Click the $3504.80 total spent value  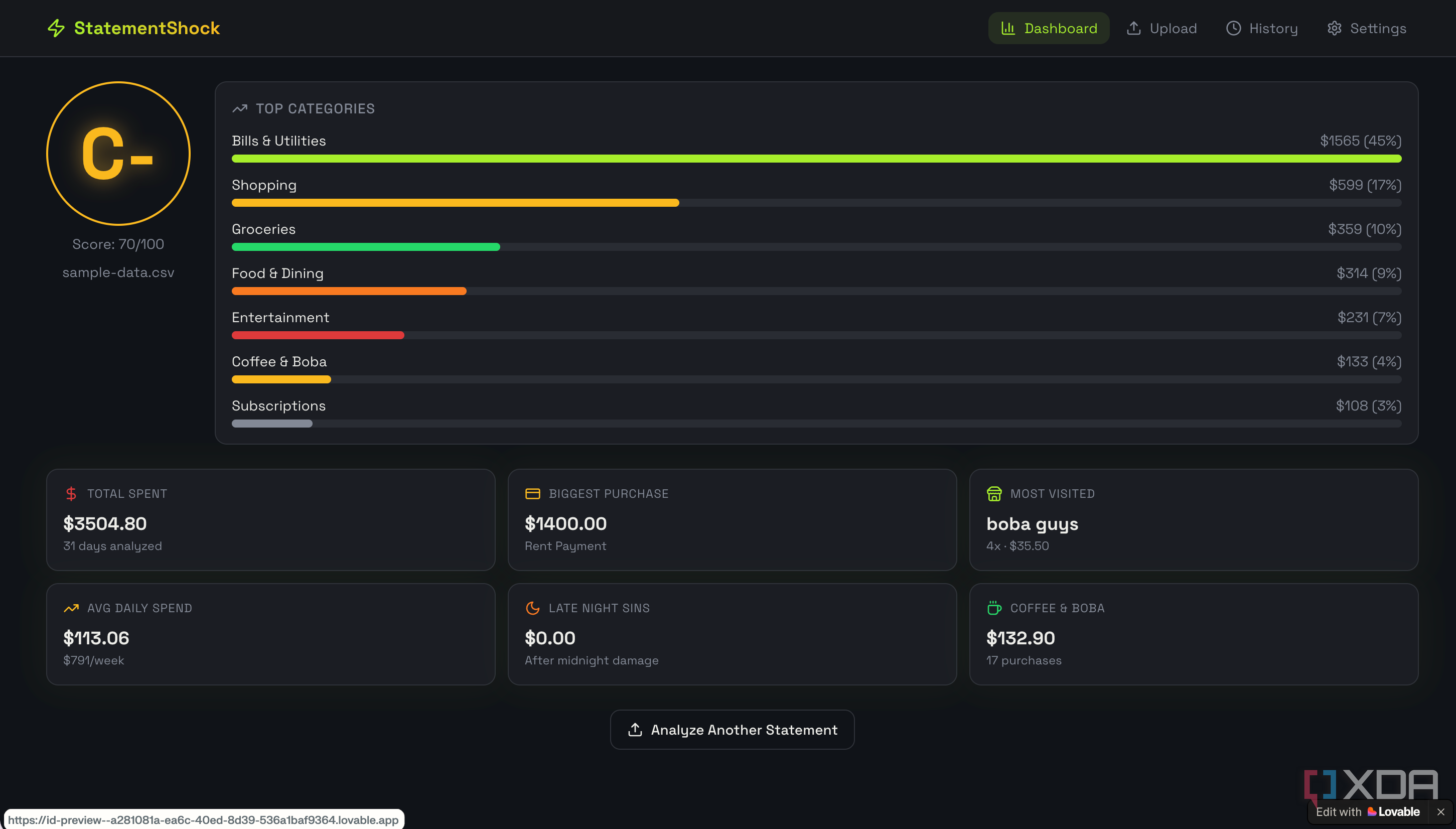click(x=105, y=523)
